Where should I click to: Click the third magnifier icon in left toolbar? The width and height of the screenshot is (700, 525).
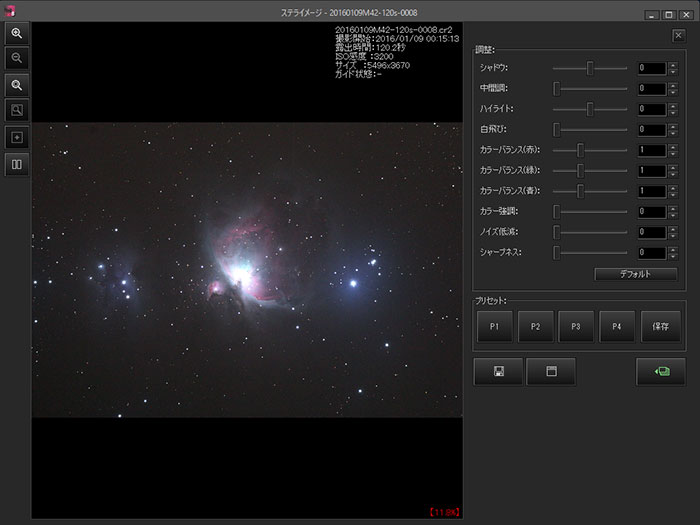(17, 85)
